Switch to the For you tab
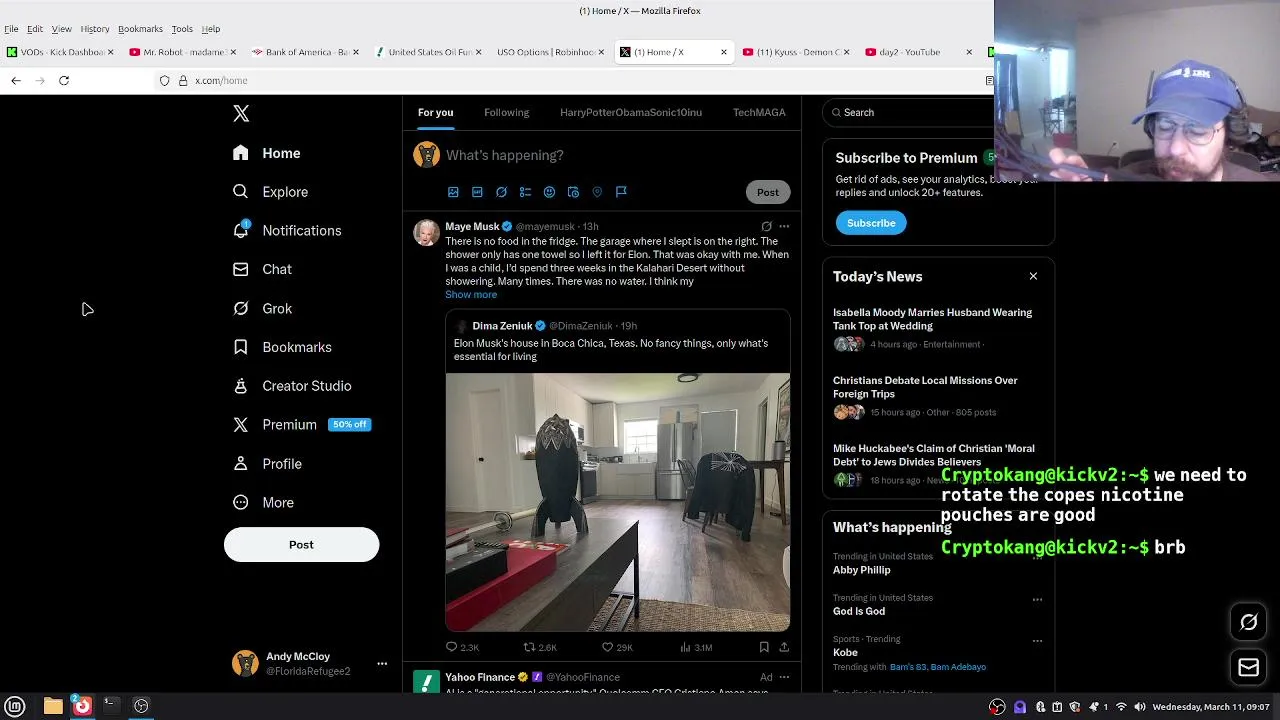The height and width of the screenshot is (720, 1280). pos(436,113)
